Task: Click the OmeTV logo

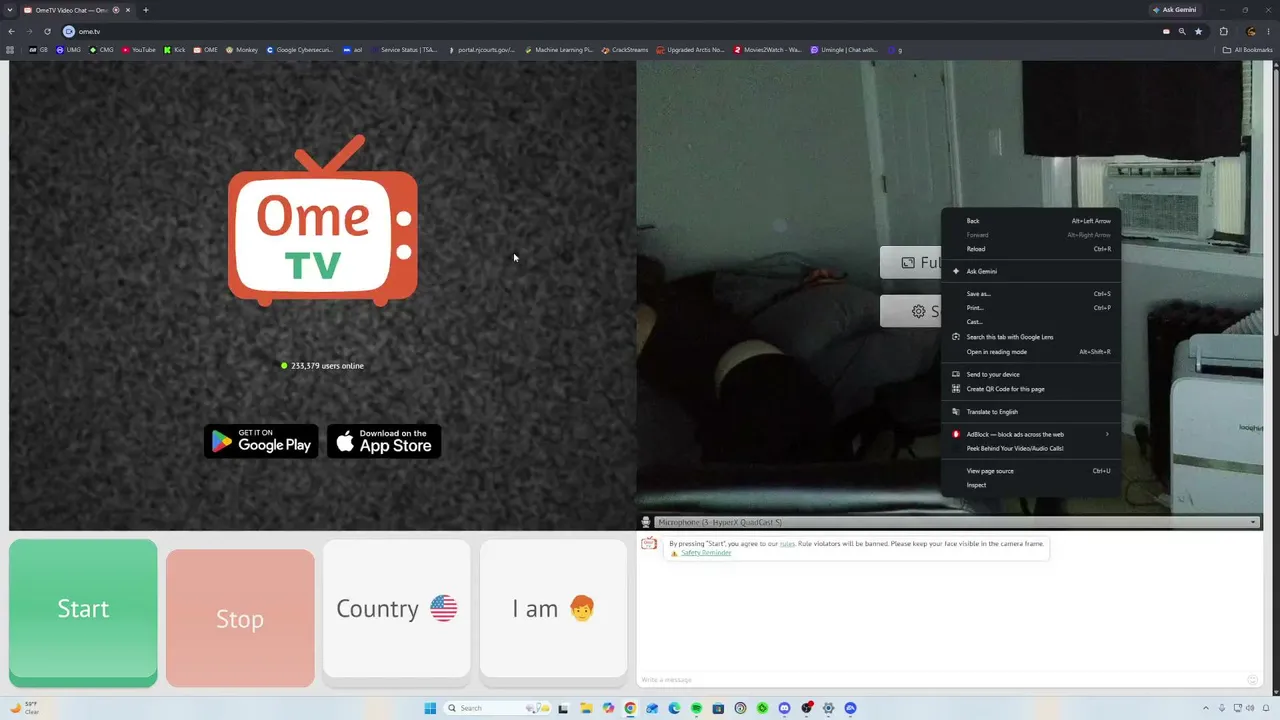Action: [x=323, y=221]
